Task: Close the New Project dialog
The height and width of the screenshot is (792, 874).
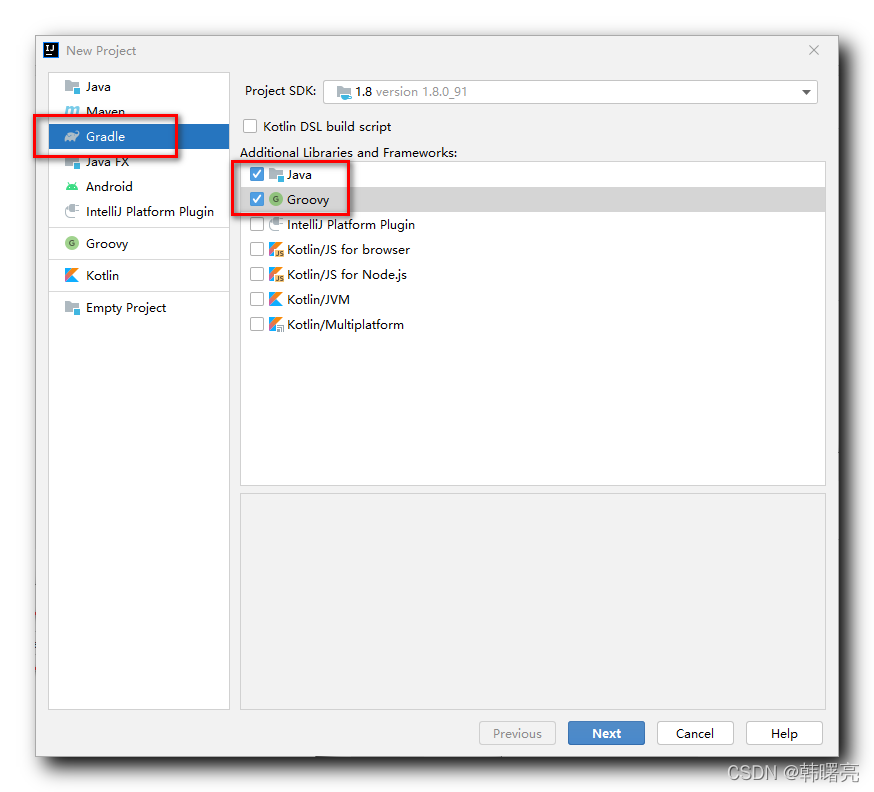Action: pyautogui.click(x=814, y=50)
